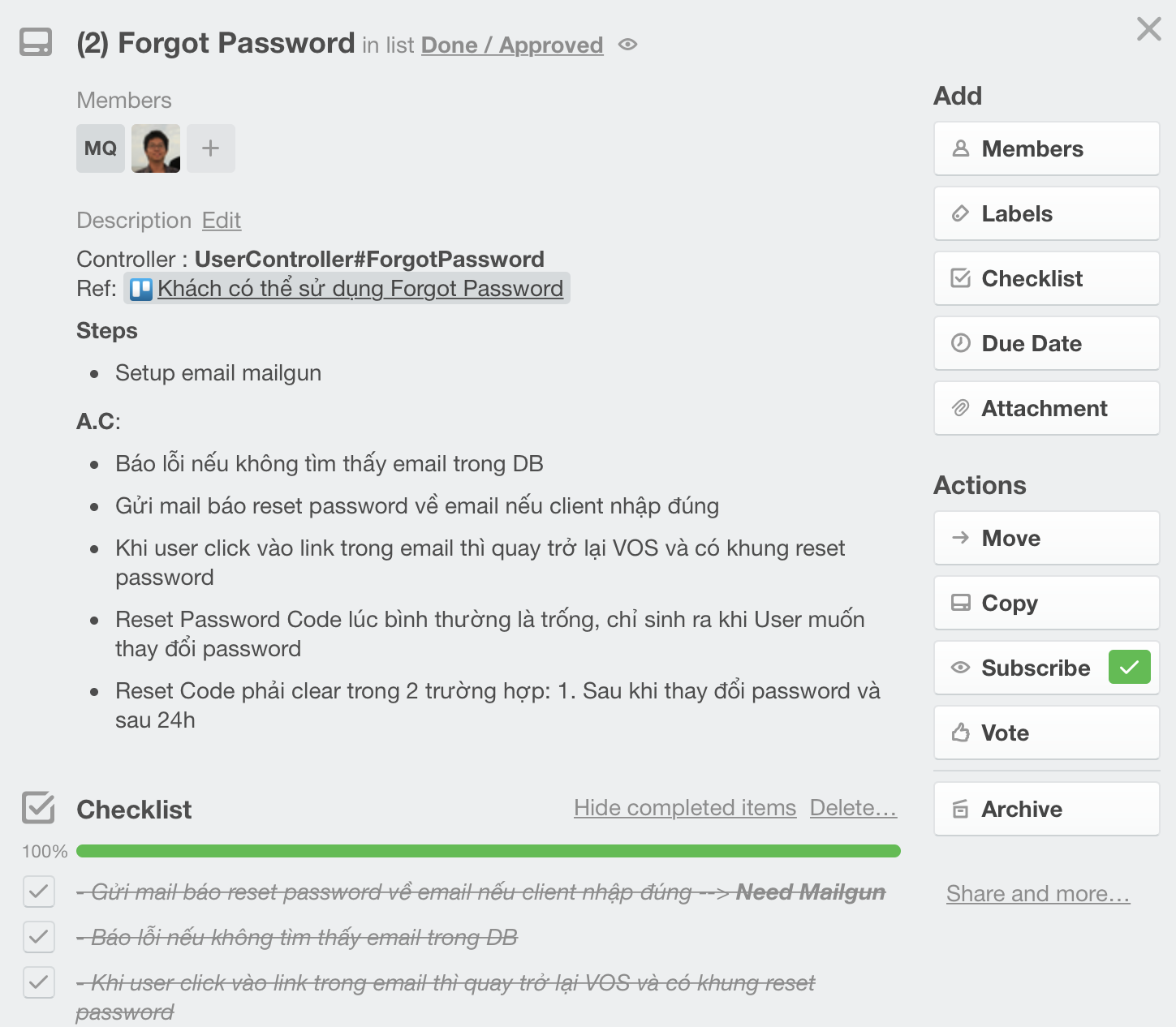Archive this card
This screenshot has height=1027, width=1176.
click(x=1046, y=809)
